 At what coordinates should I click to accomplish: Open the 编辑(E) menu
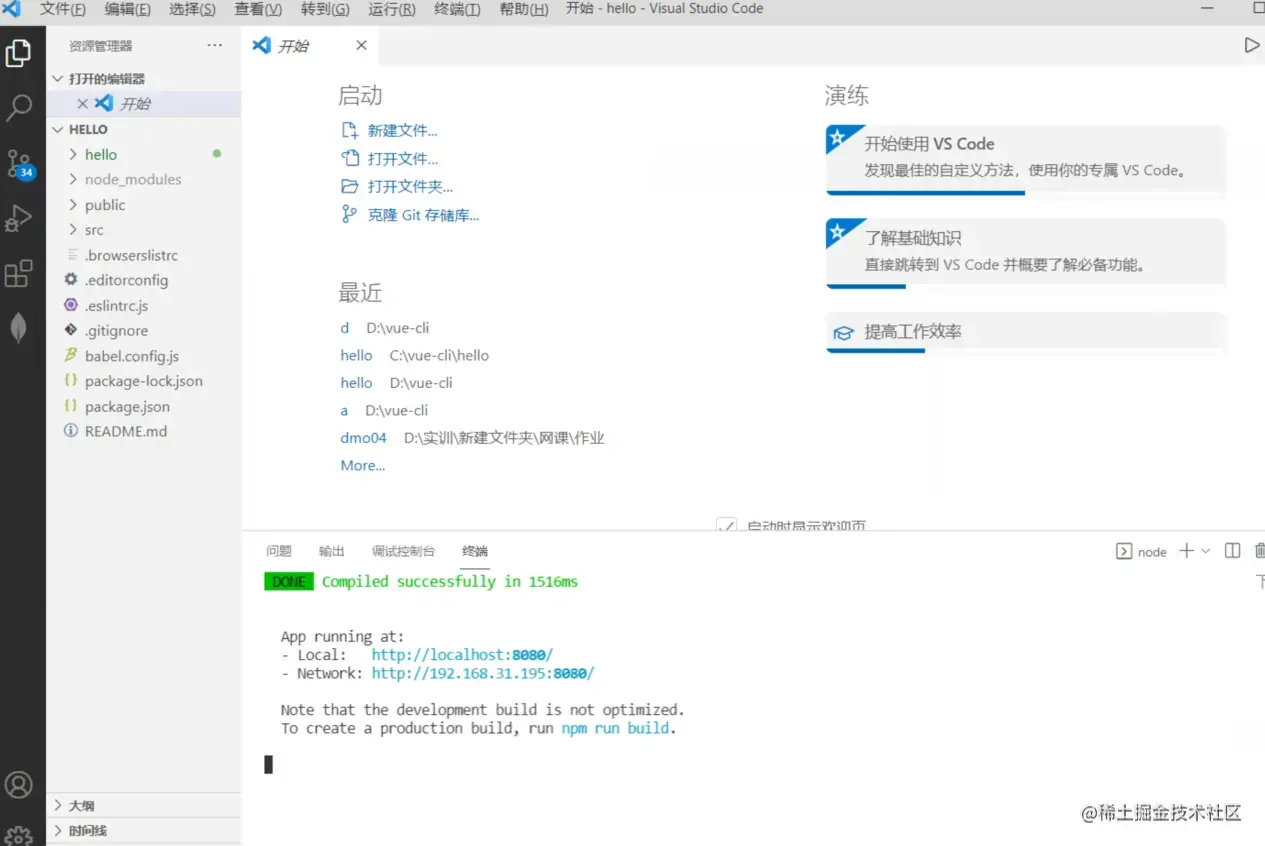pyautogui.click(x=127, y=9)
